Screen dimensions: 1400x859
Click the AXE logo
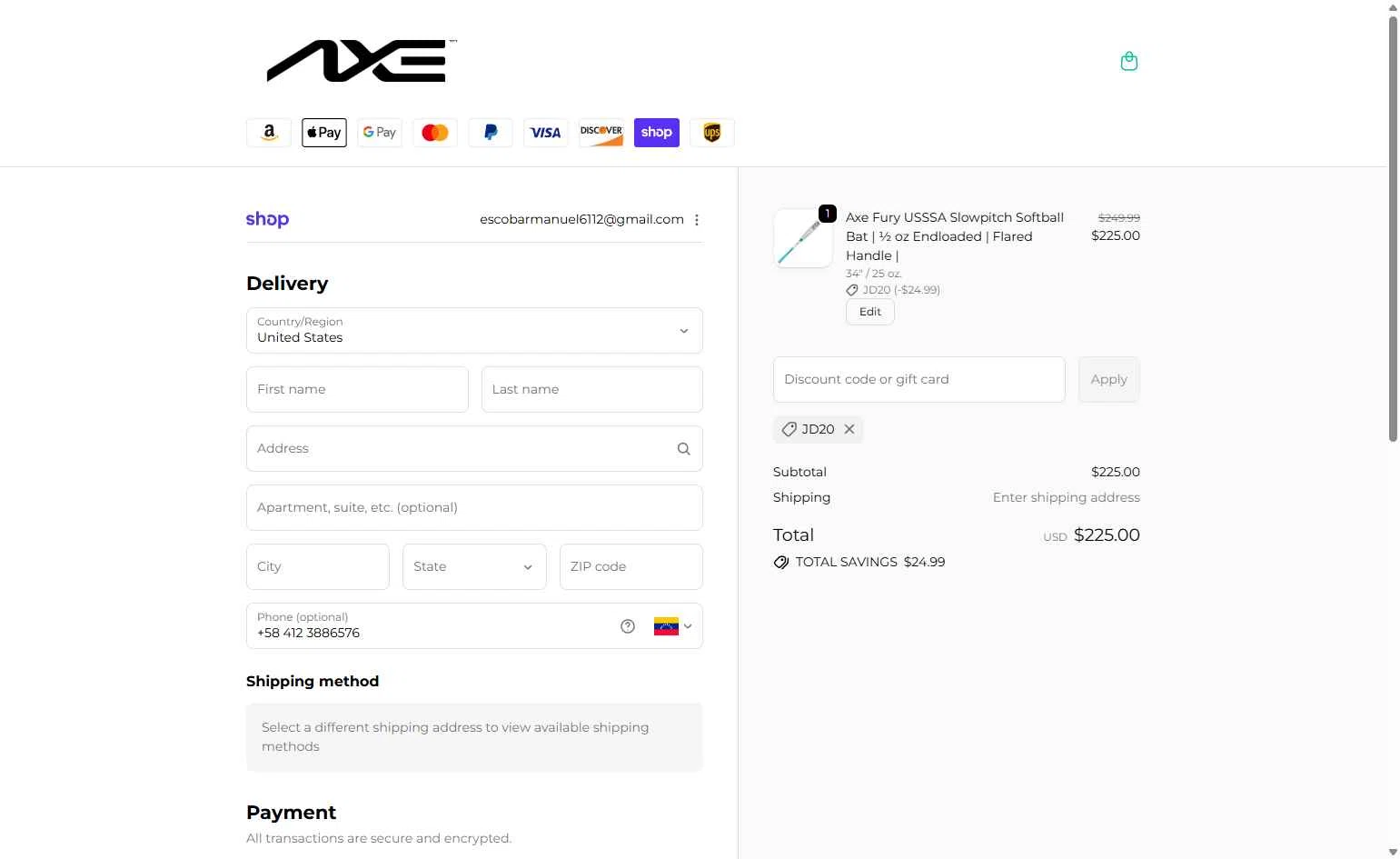point(362,61)
